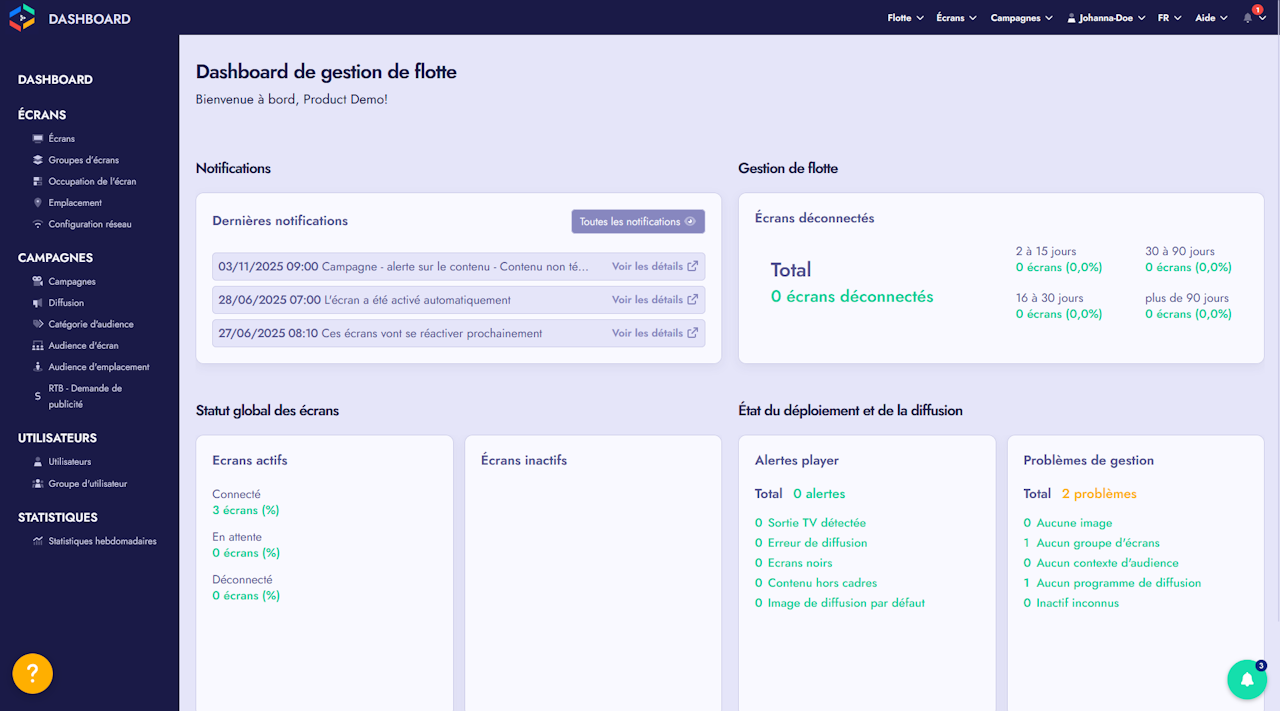Open the Aide dropdown menu
Viewport: 1280px width, 711px height.
(x=1212, y=18)
